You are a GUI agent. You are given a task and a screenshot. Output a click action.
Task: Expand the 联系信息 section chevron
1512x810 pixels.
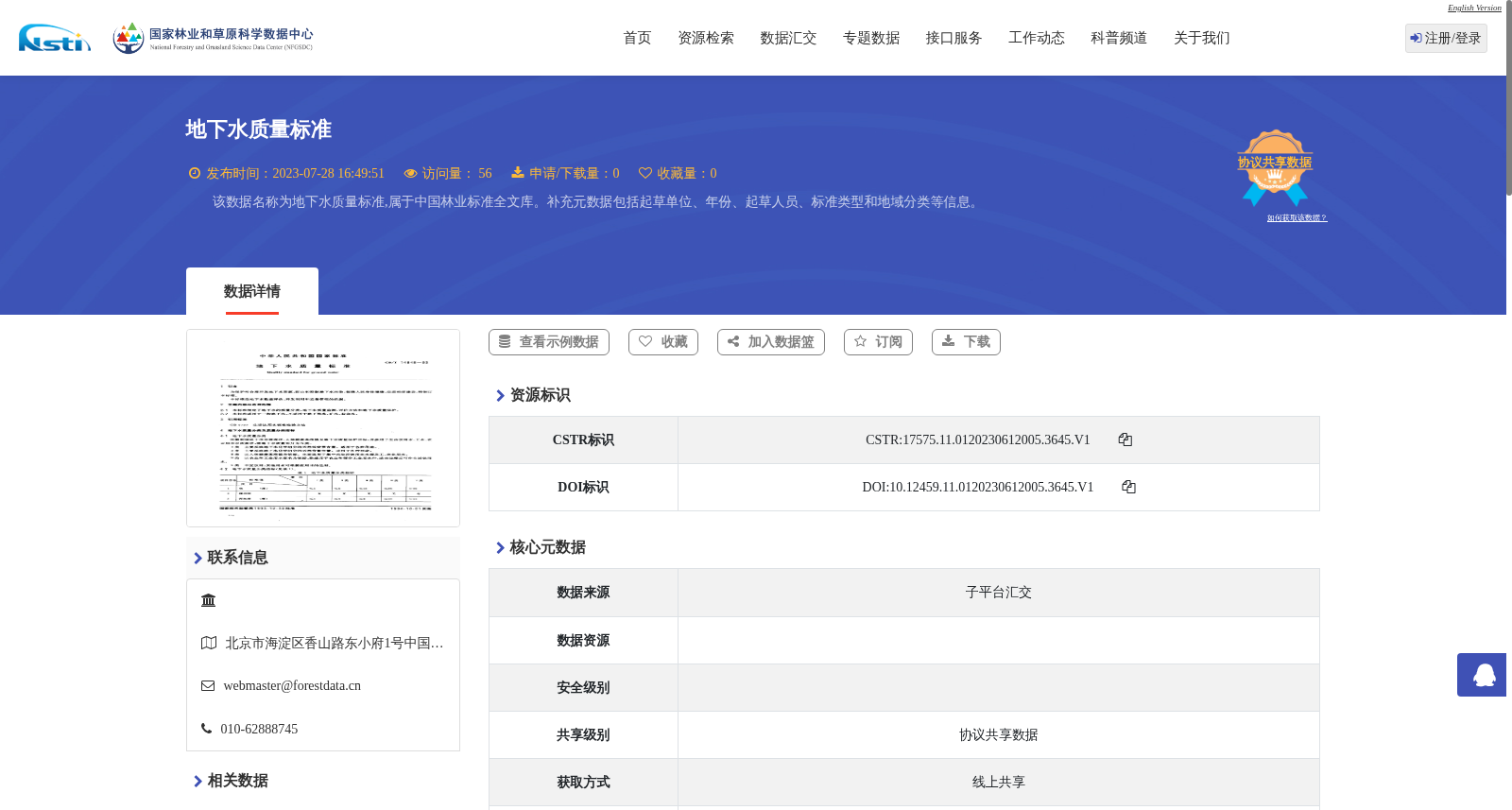[x=198, y=559]
